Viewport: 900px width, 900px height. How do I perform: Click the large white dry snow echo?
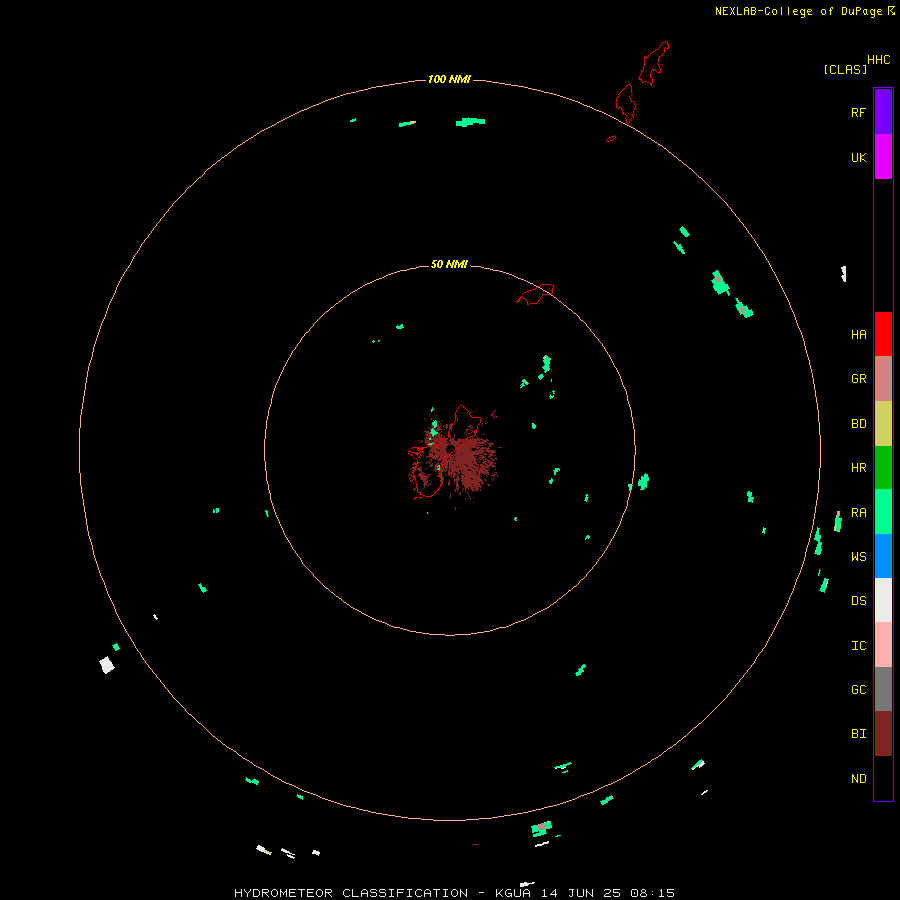[x=107, y=665]
